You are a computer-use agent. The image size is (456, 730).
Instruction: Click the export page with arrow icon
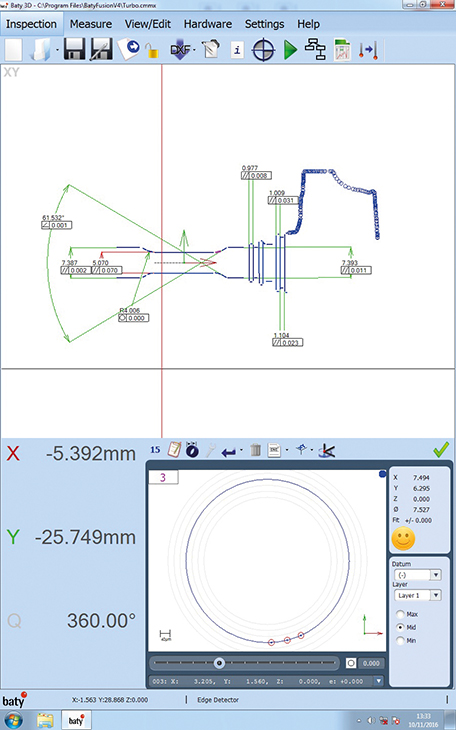[x=129, y=48]
